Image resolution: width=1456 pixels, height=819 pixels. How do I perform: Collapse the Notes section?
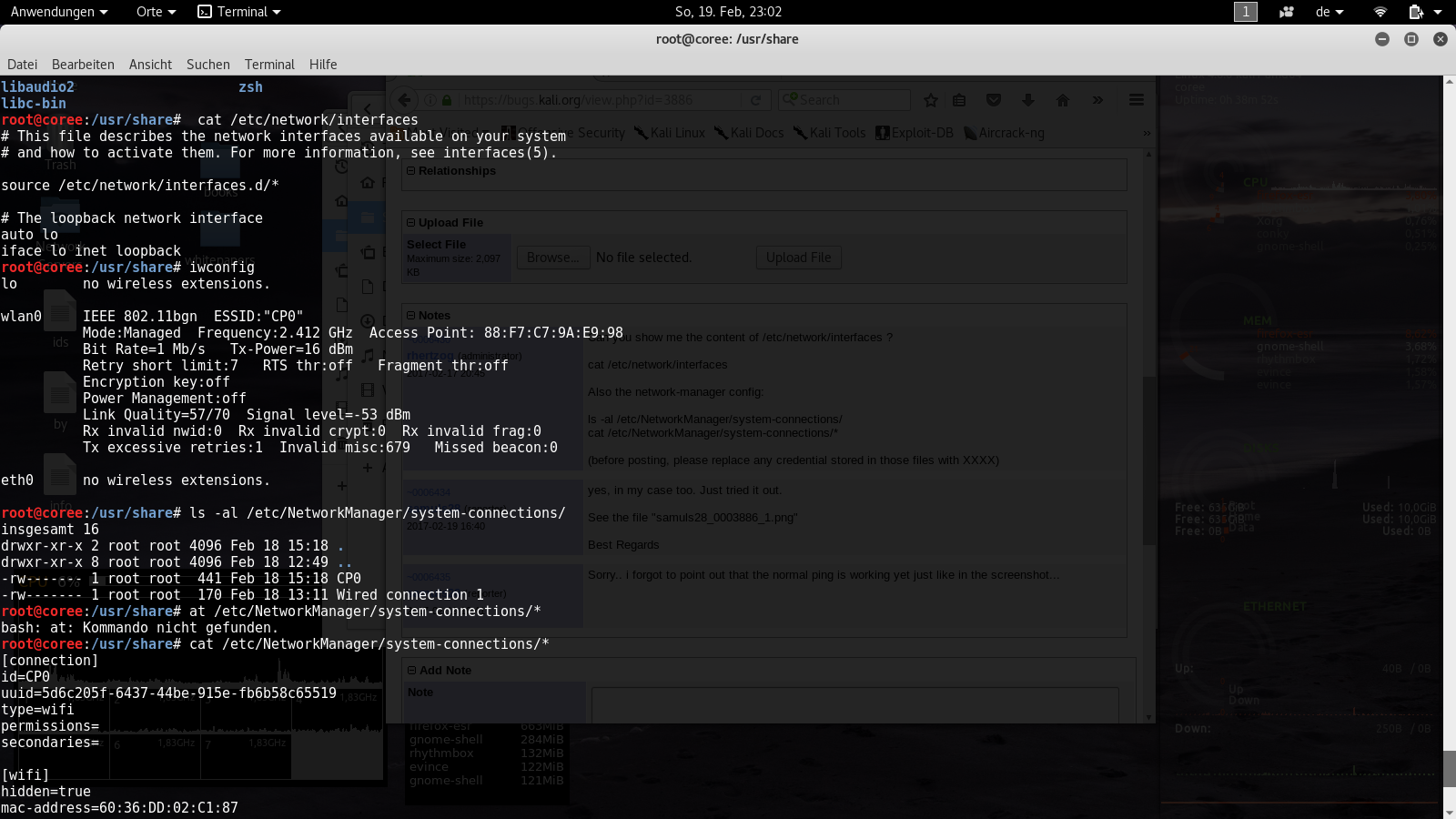pos(410,316)
